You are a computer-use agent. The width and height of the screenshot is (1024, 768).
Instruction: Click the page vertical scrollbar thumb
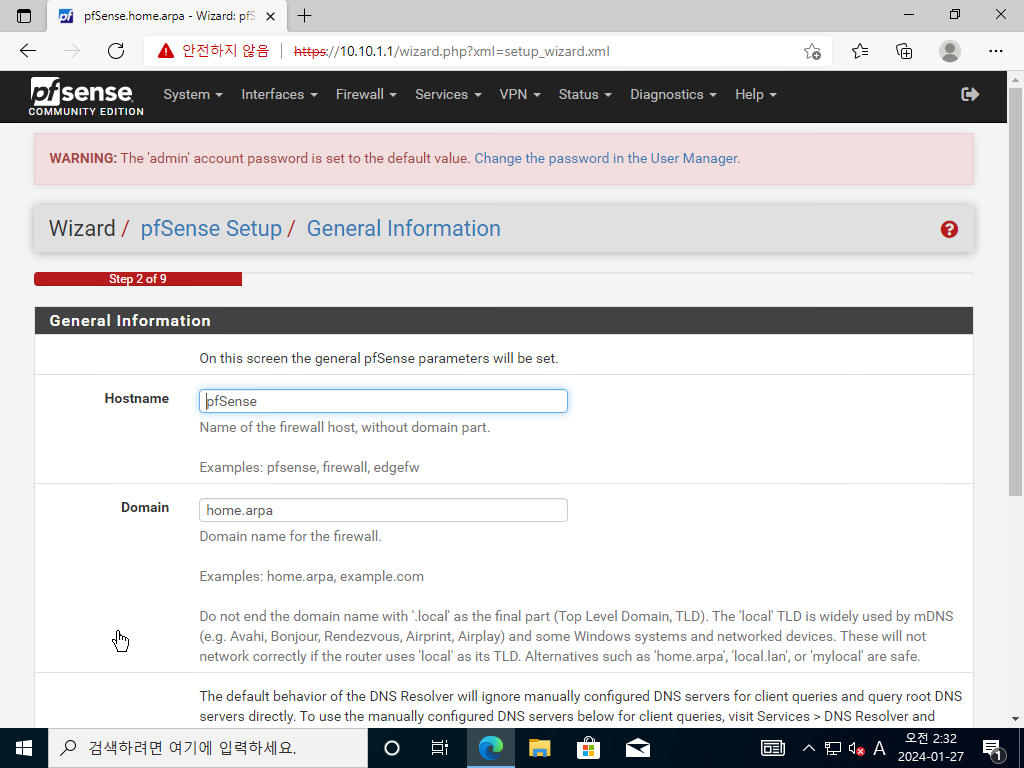point(1015,291)
